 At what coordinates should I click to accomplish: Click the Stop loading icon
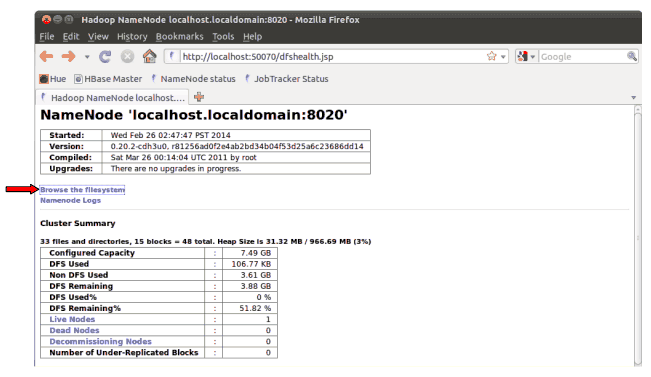tap(127, 56)
